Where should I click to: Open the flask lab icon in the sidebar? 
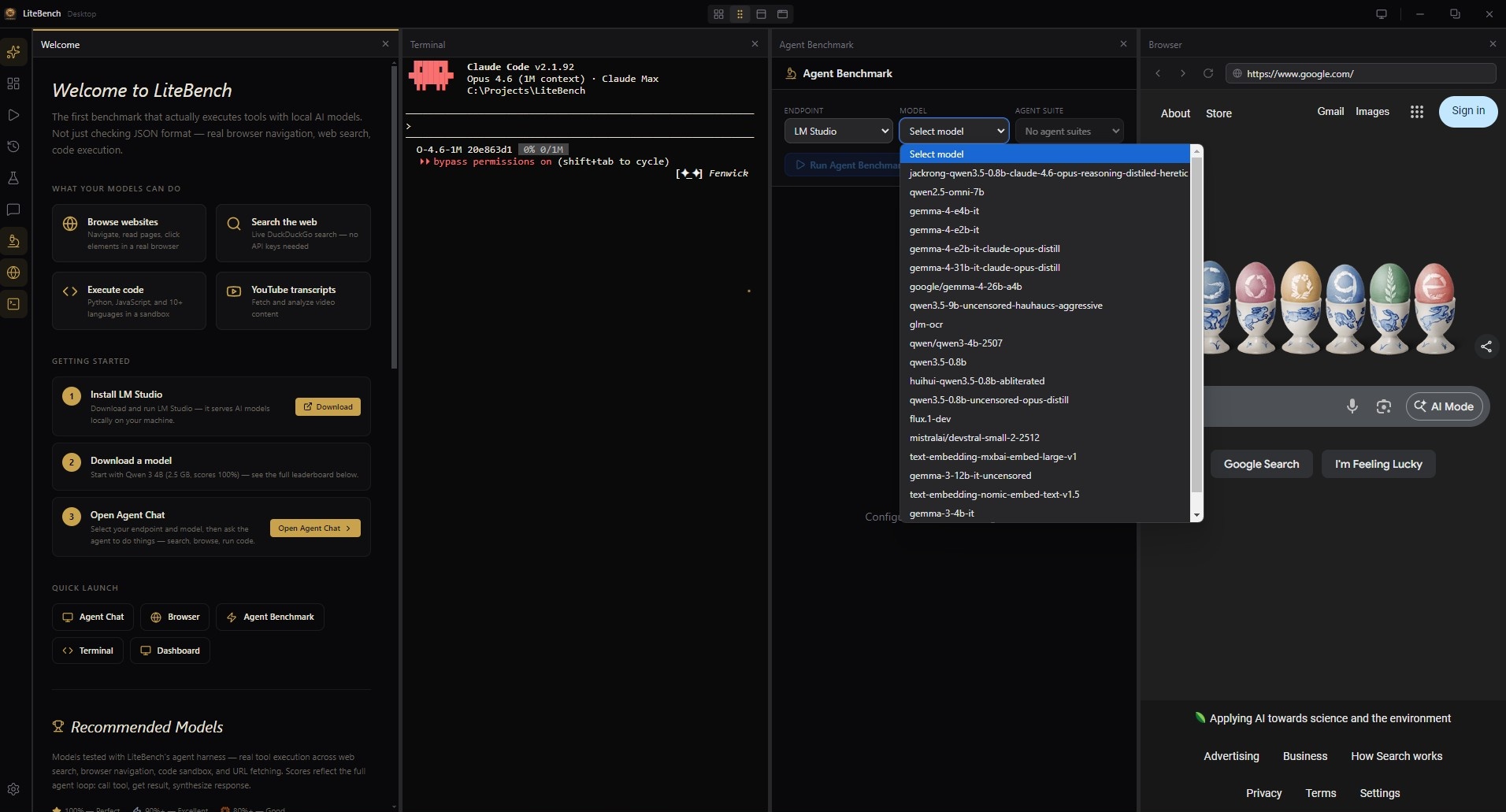pos(13,178)
